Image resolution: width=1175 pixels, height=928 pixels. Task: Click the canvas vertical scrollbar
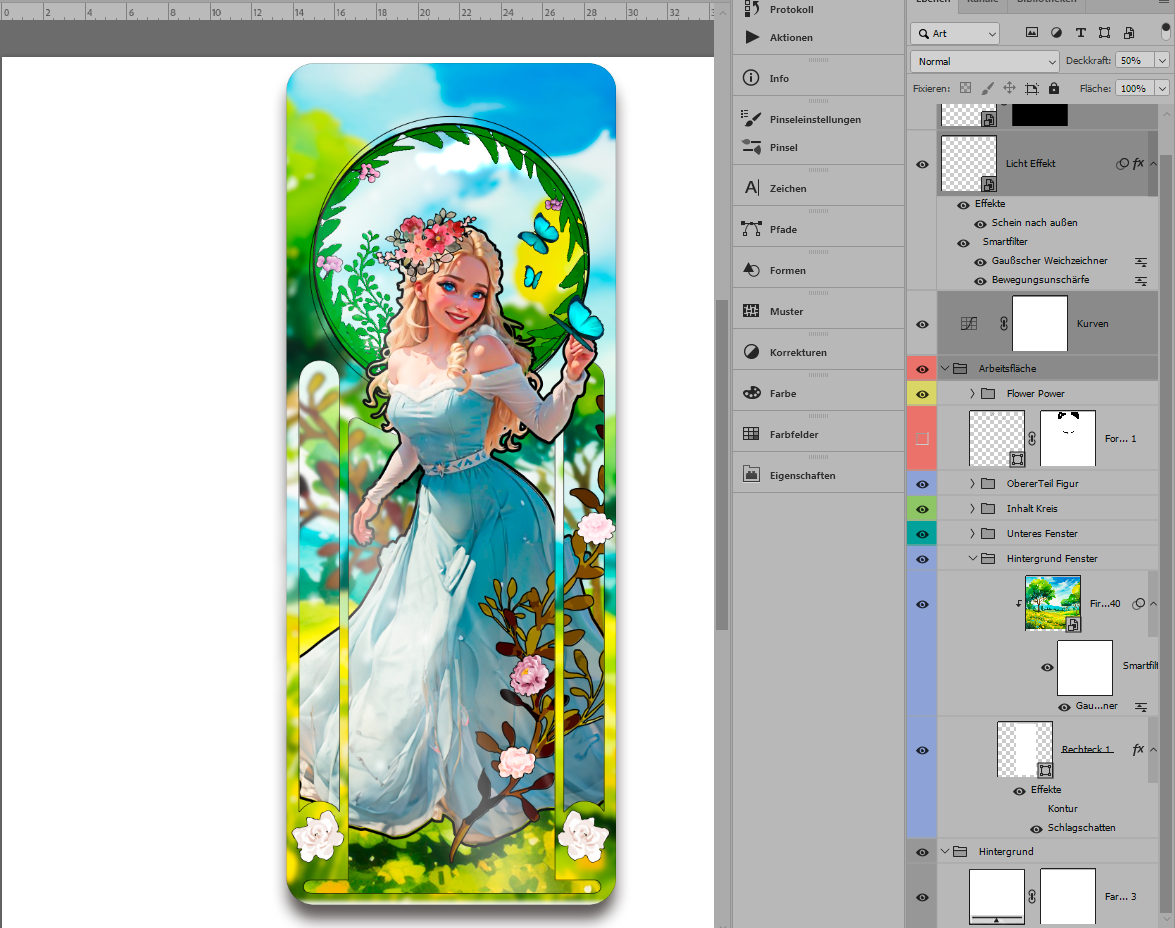coord(722,465)
